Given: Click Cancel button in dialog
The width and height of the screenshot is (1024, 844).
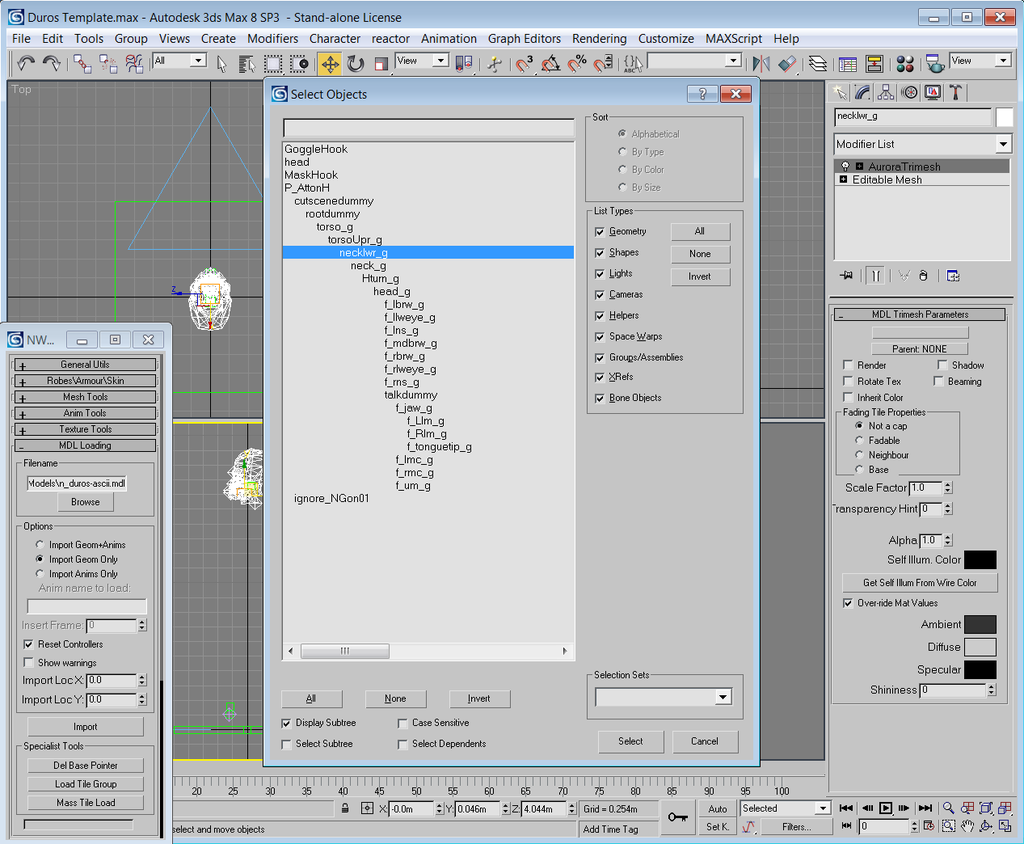Looking at the screenshot, I should [x=705, y=741].
